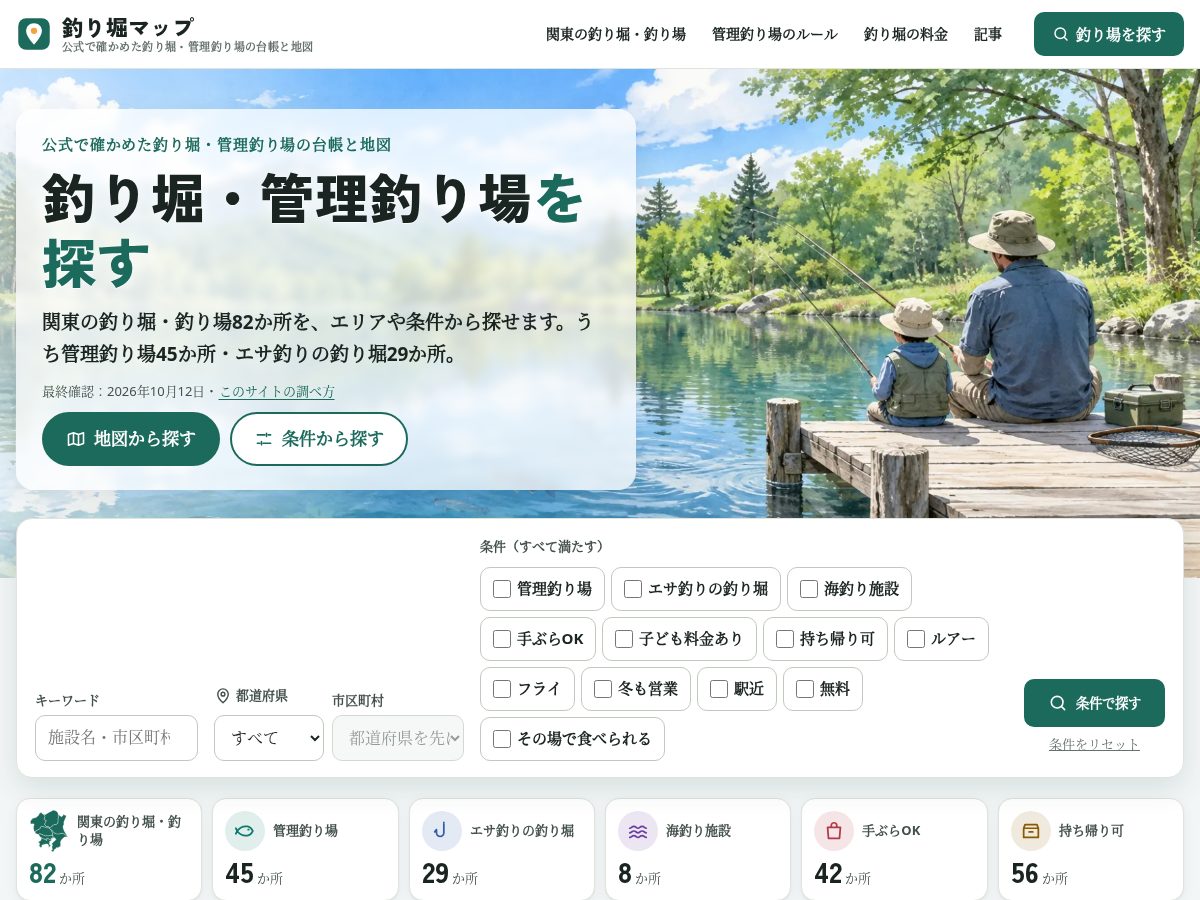Check the エサ釣りの釣り堀 checkbox
This screenshot has width=1200, height=900.
click(x=633, y=589)
